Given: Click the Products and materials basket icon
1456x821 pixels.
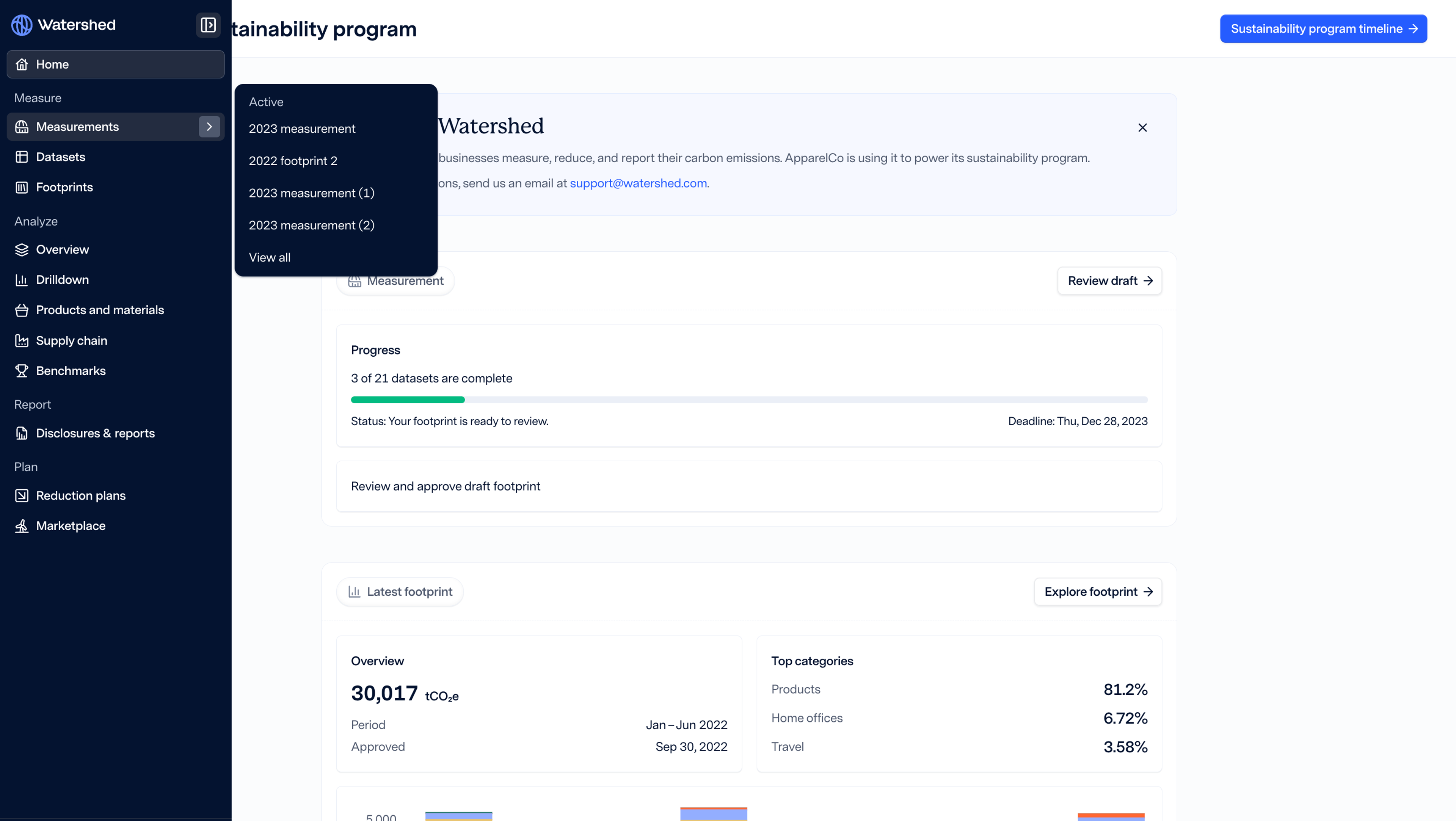Looking at the screenshot, I should 22,310.
